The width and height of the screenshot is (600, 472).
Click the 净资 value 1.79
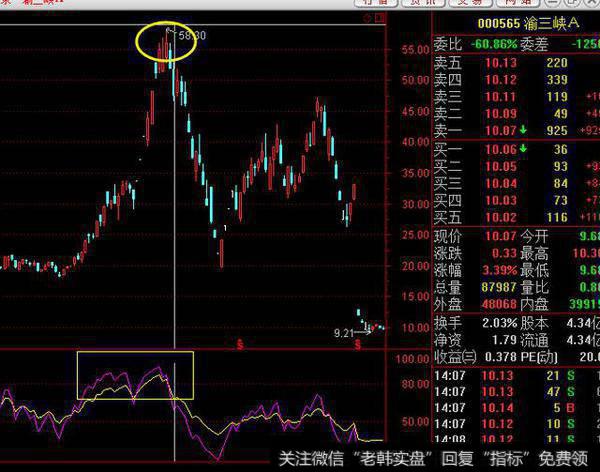(504, 340)
